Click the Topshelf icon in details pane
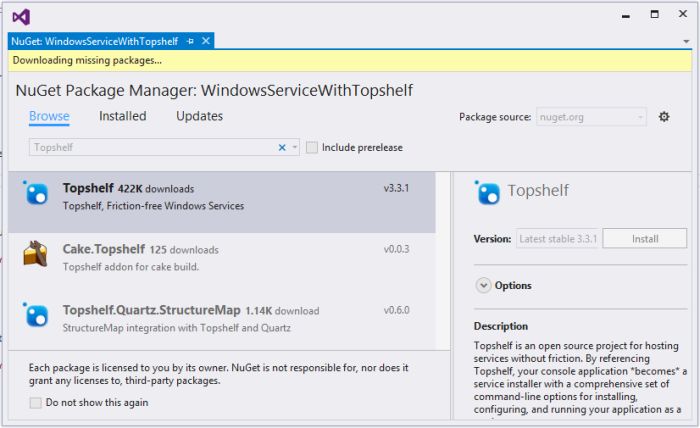Viewport: 700px width, 428px height. [x=487, y=193]
